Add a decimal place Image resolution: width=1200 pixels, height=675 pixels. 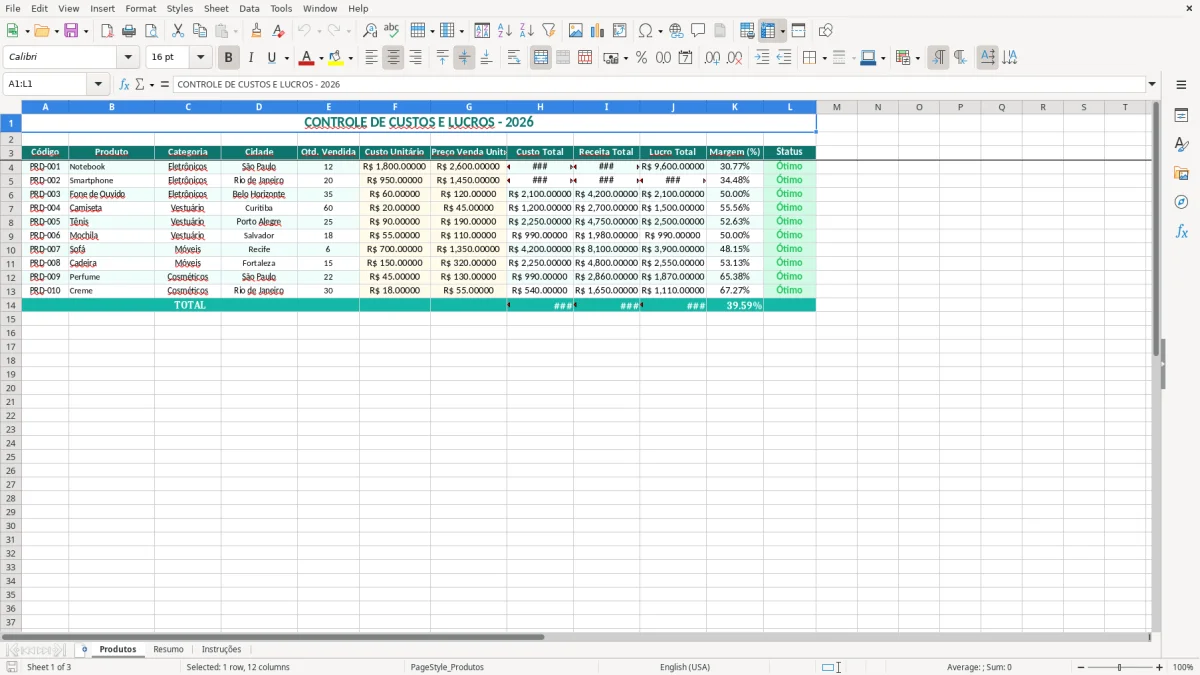point(712,58)
